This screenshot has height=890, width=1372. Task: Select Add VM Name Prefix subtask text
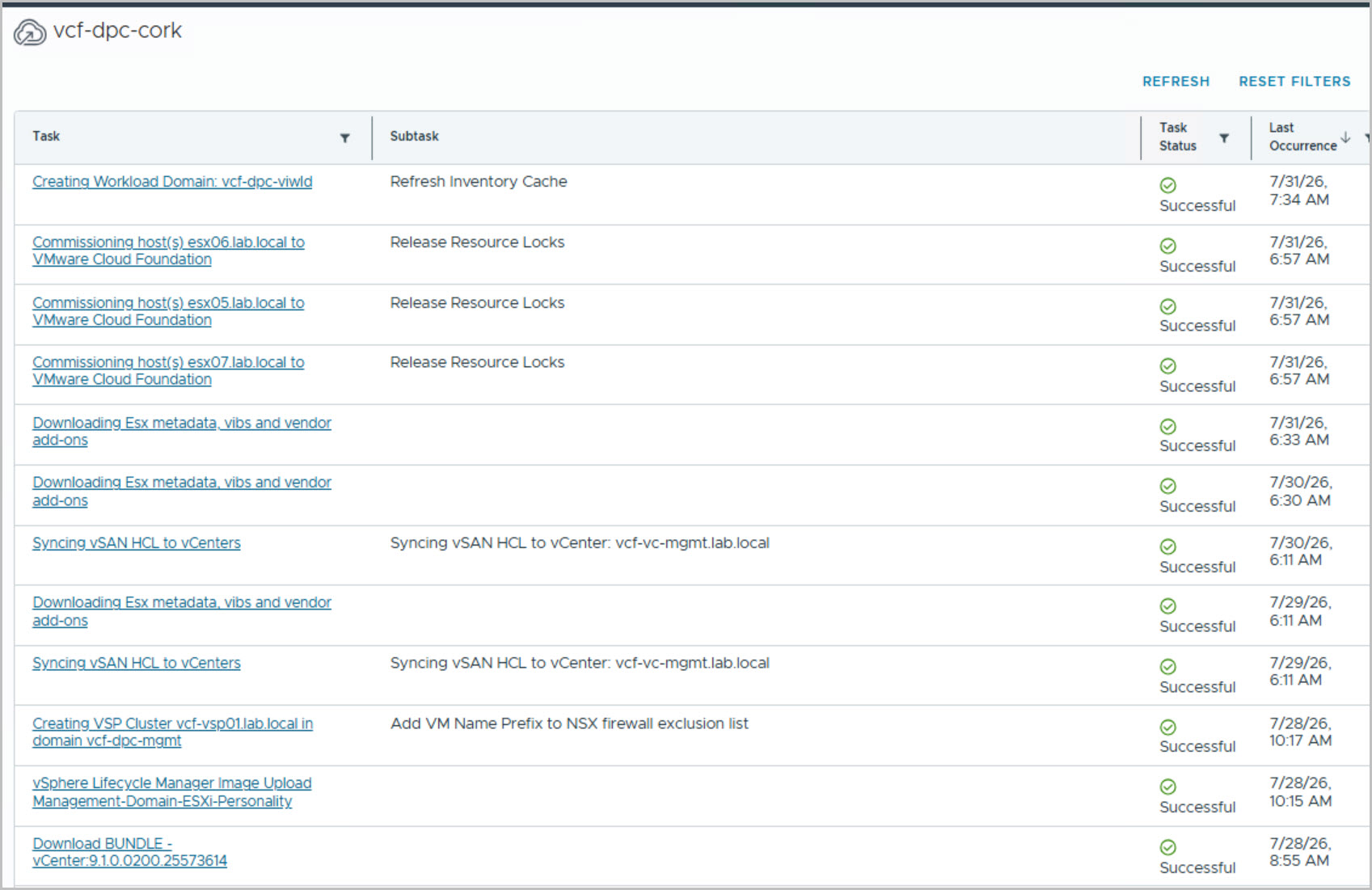pyautogui.click(x=569, y=723)
